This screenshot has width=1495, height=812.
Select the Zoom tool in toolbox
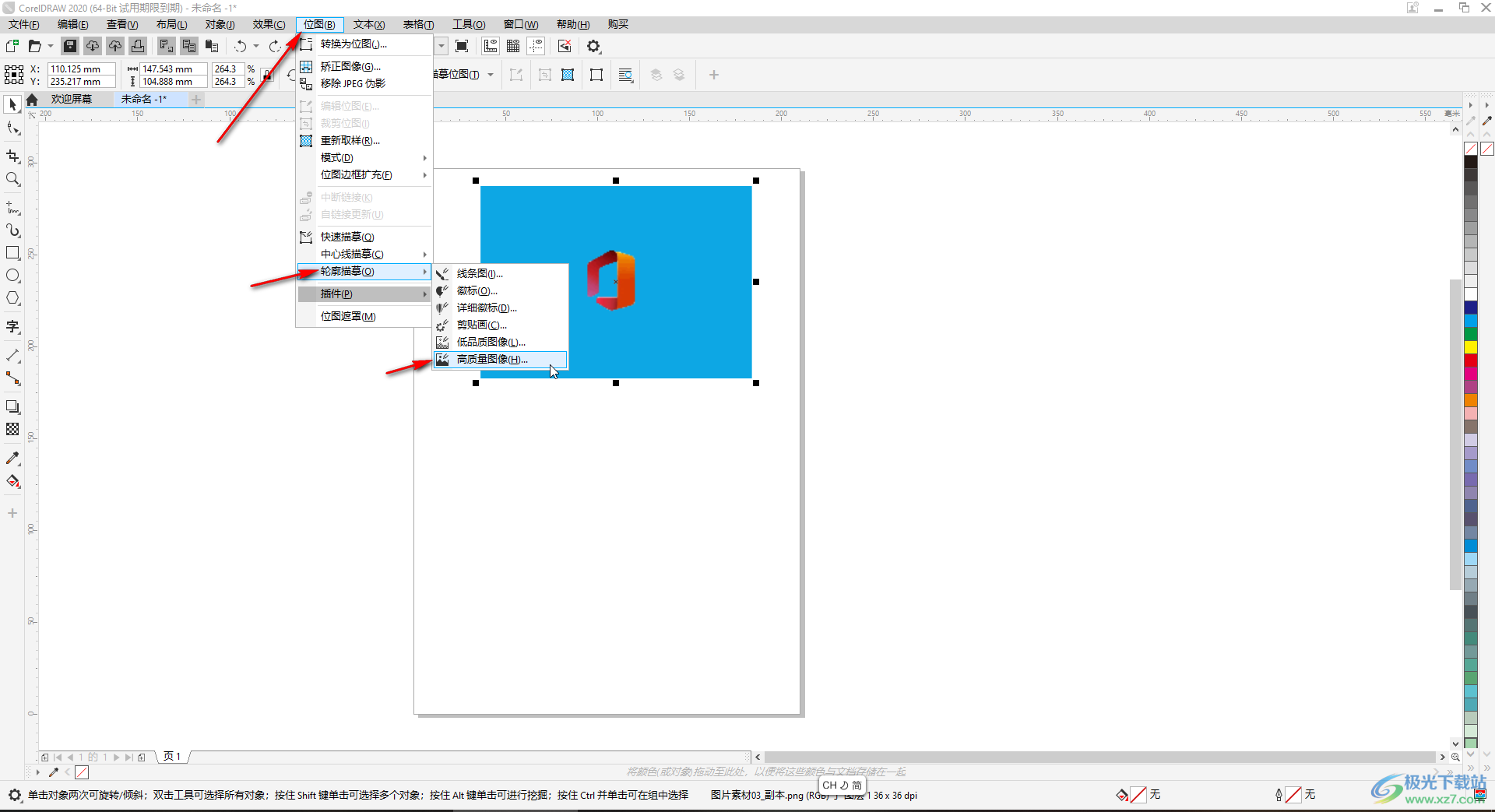[x=12, y=179]
